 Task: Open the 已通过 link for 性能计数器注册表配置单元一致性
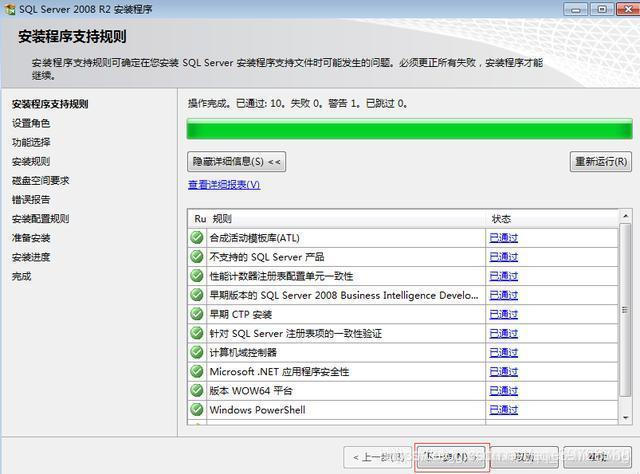[504, 276]
